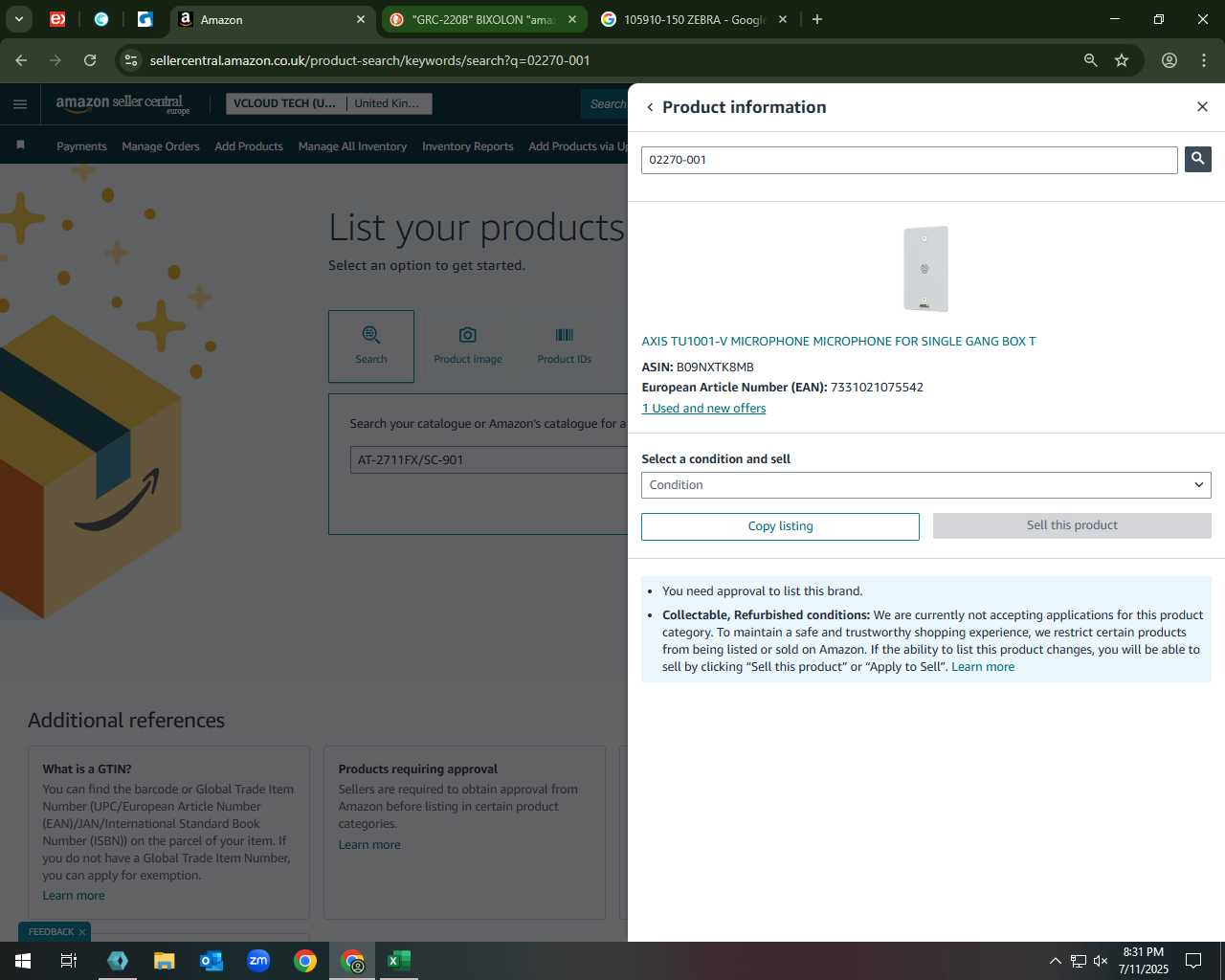
Task: Click the magnifier search button in Product information
Action: coord(1197,159)
